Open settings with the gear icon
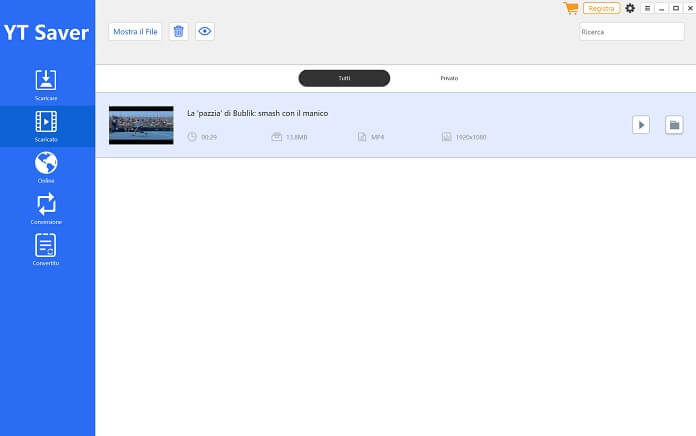 630,8
